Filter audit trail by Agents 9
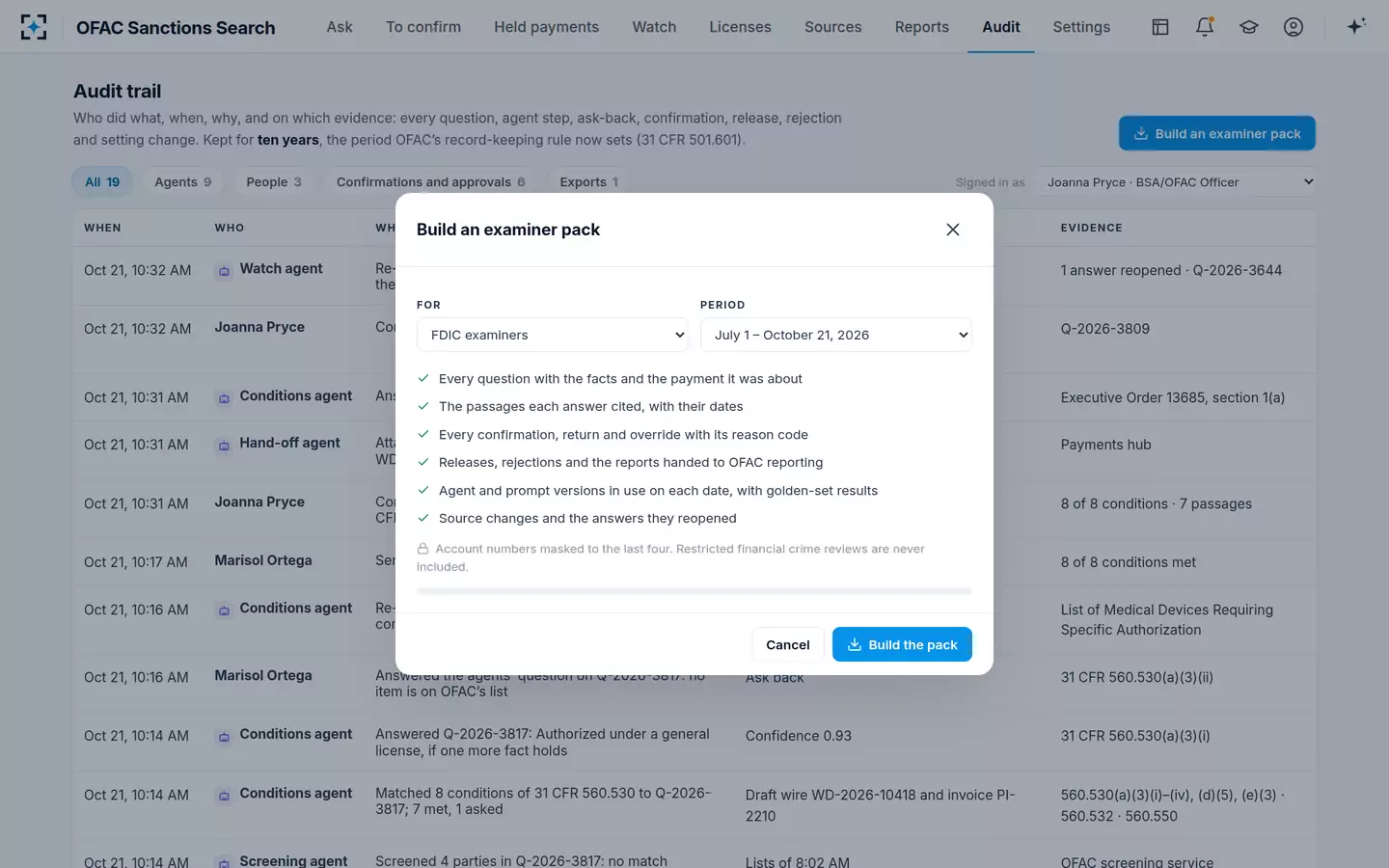This screenshot has width=1389, height=868. (183, 182)
